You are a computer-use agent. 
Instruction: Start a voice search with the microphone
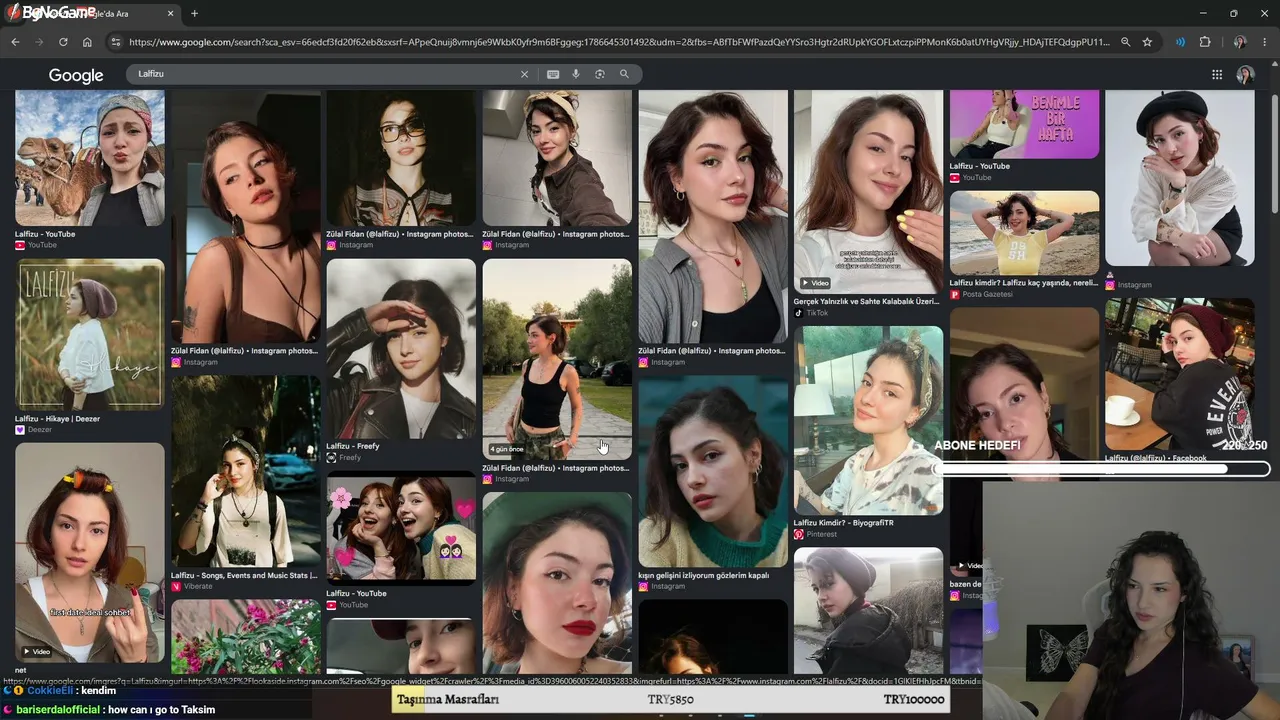(576, 74)
